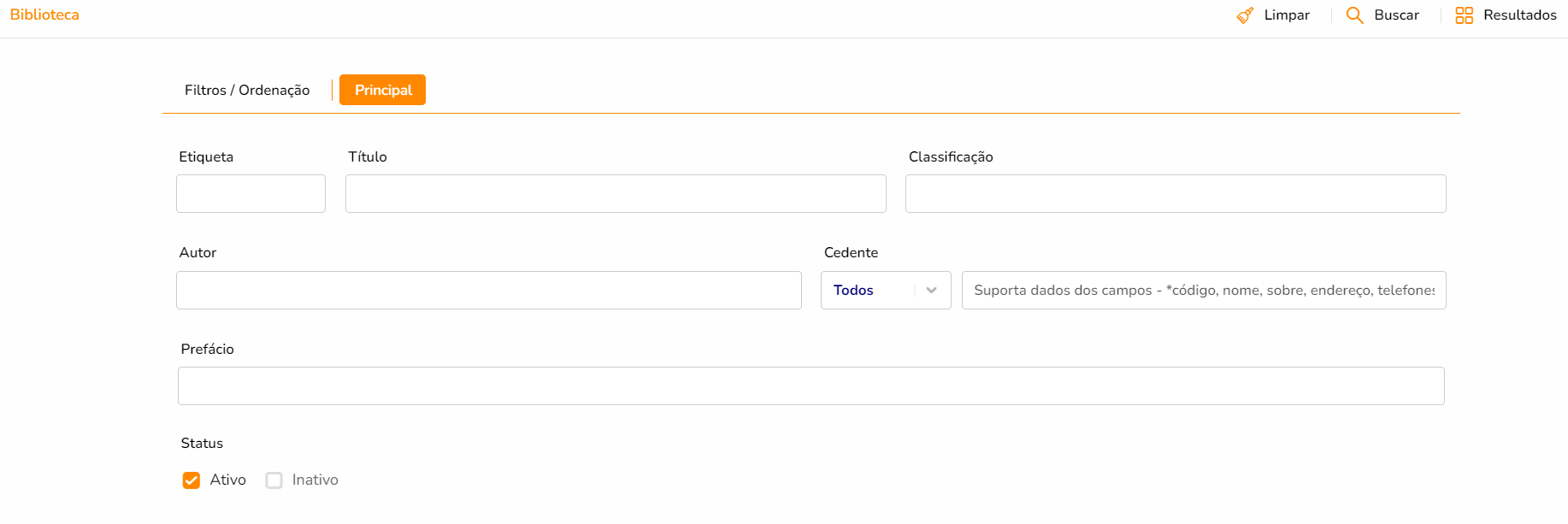Enable the Inativo status checkbox
The width and height of the screenshot is (1568, 524).
pos(274,480)
